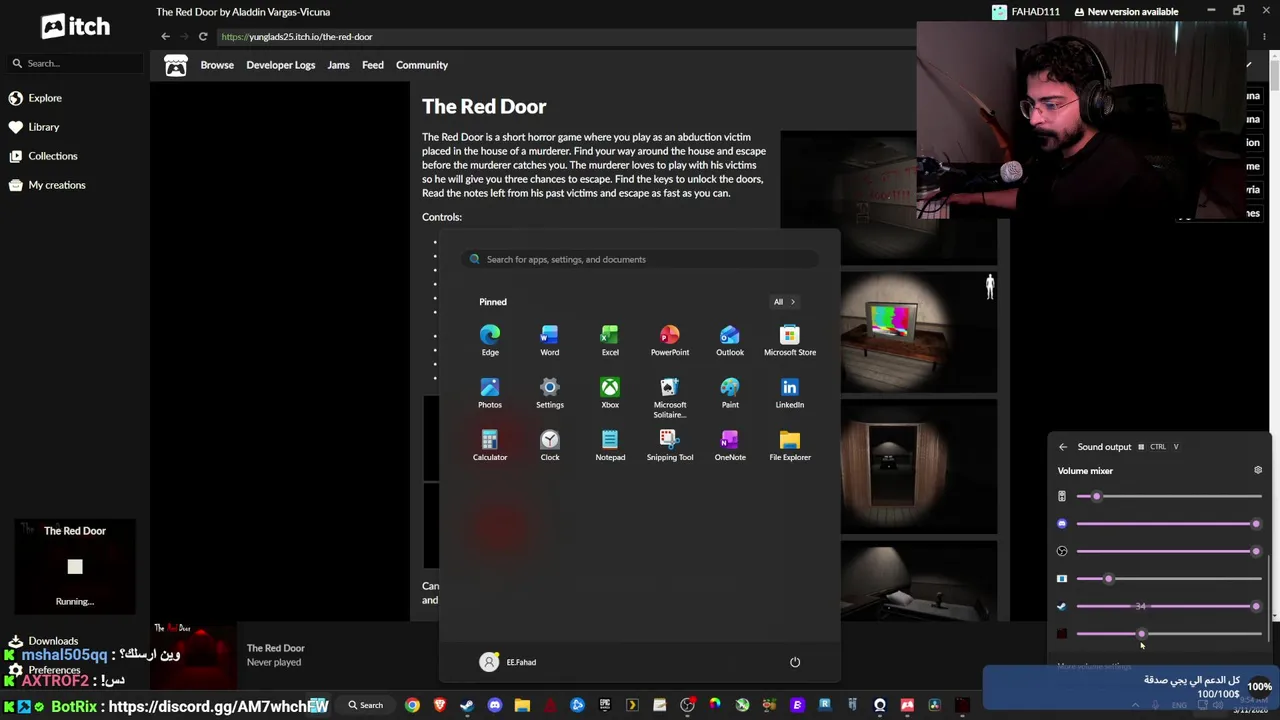Click the Start menu power button
The image size is (1280, 720).
tap(795, 662)
